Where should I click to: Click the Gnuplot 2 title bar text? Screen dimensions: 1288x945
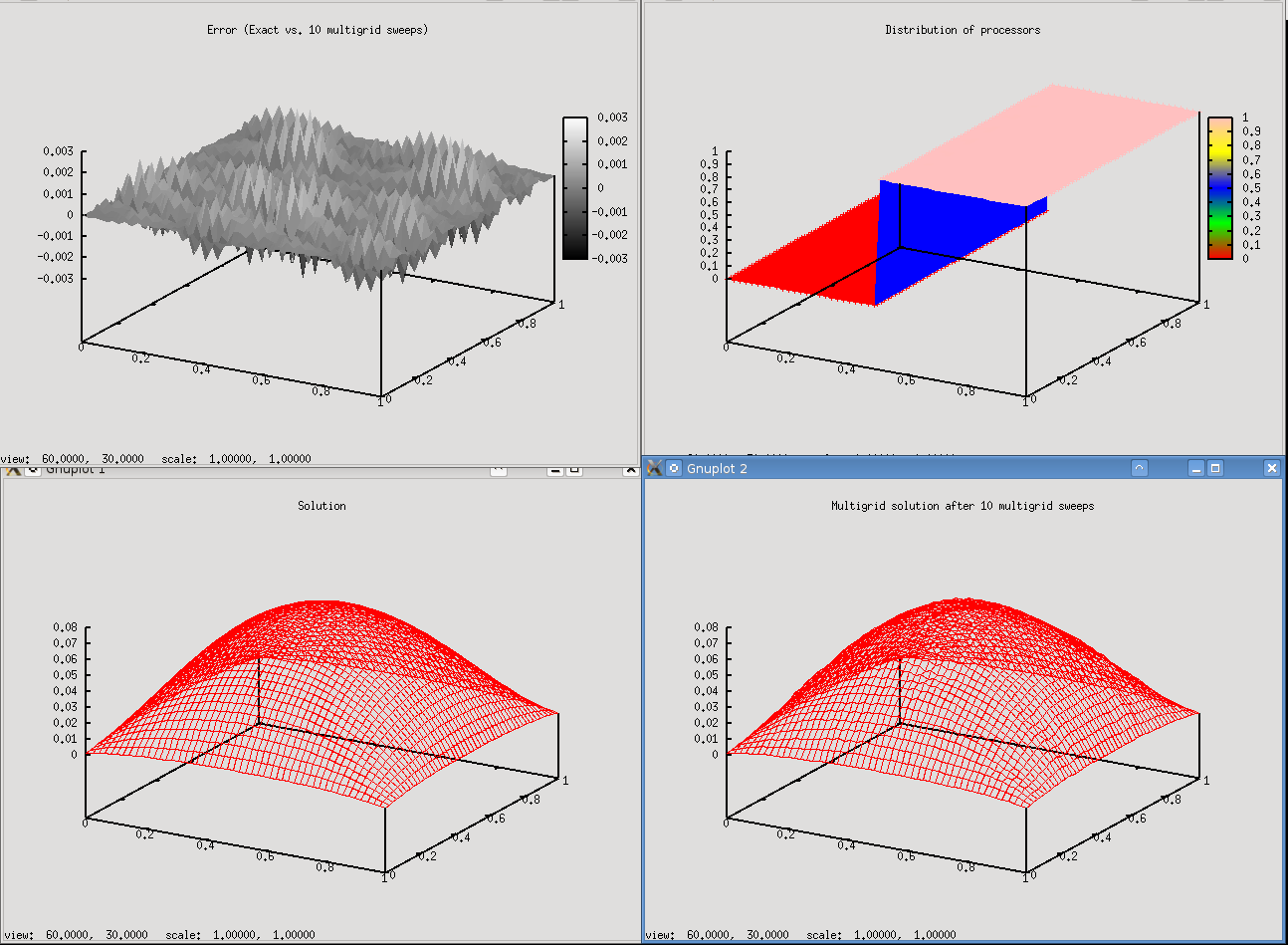point(717,468)
